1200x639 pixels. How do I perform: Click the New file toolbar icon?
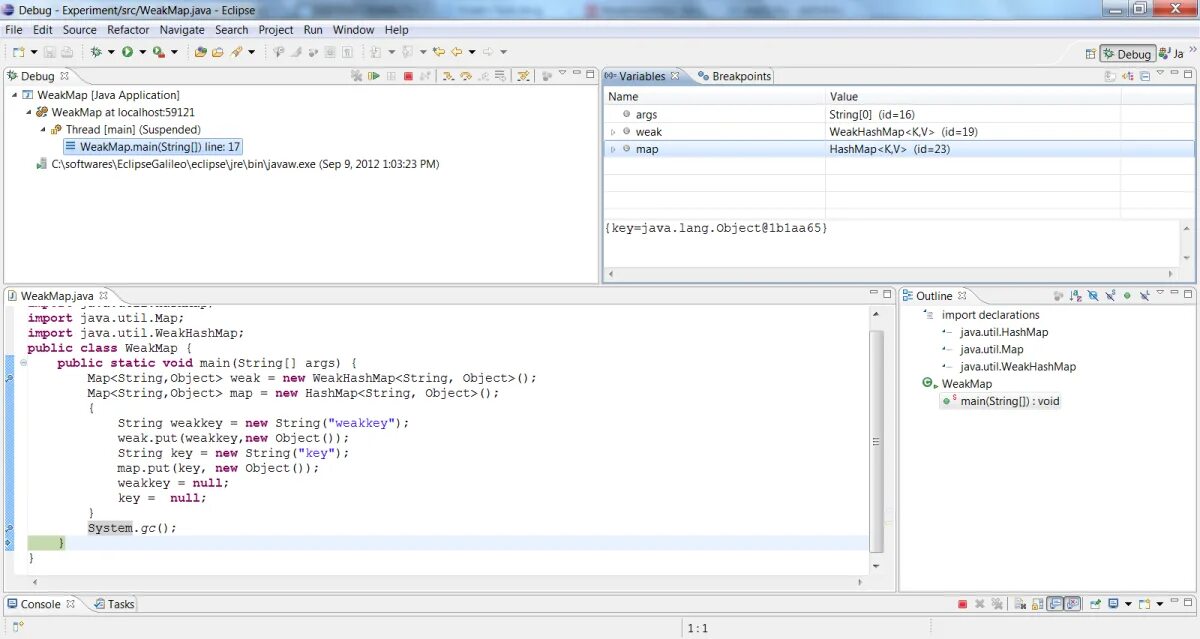[x=18, y=51]
